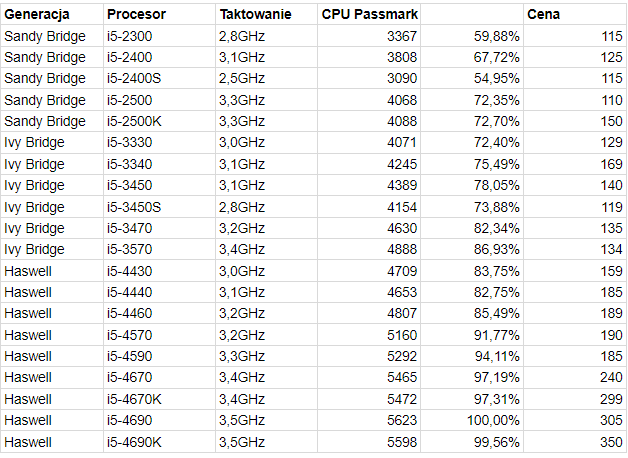628x458 pixels.
Task: Select the Passmark score 3367 cell
Action: pyautogui.click(x=369, y=36)
